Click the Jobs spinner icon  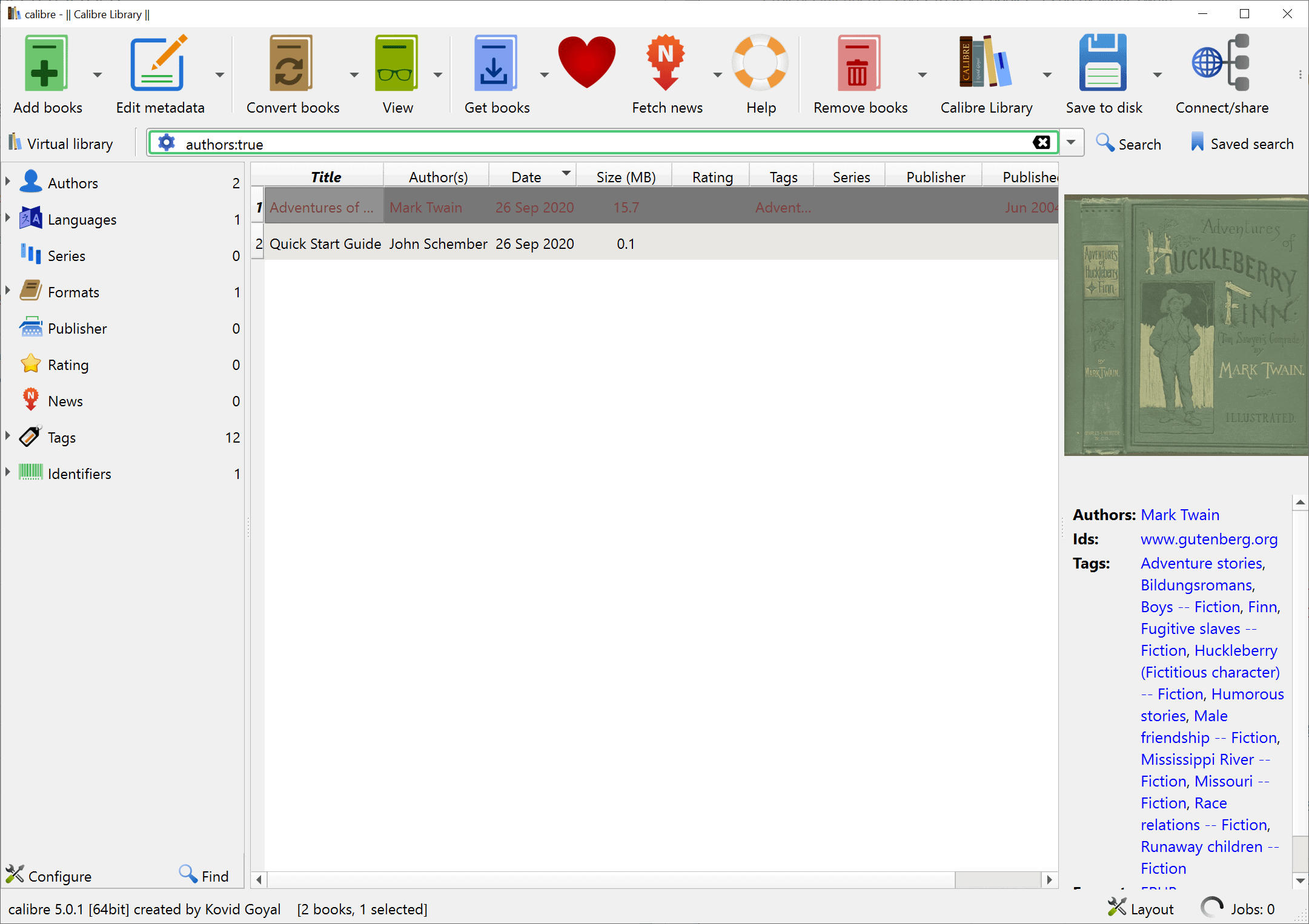[1212, 908]
